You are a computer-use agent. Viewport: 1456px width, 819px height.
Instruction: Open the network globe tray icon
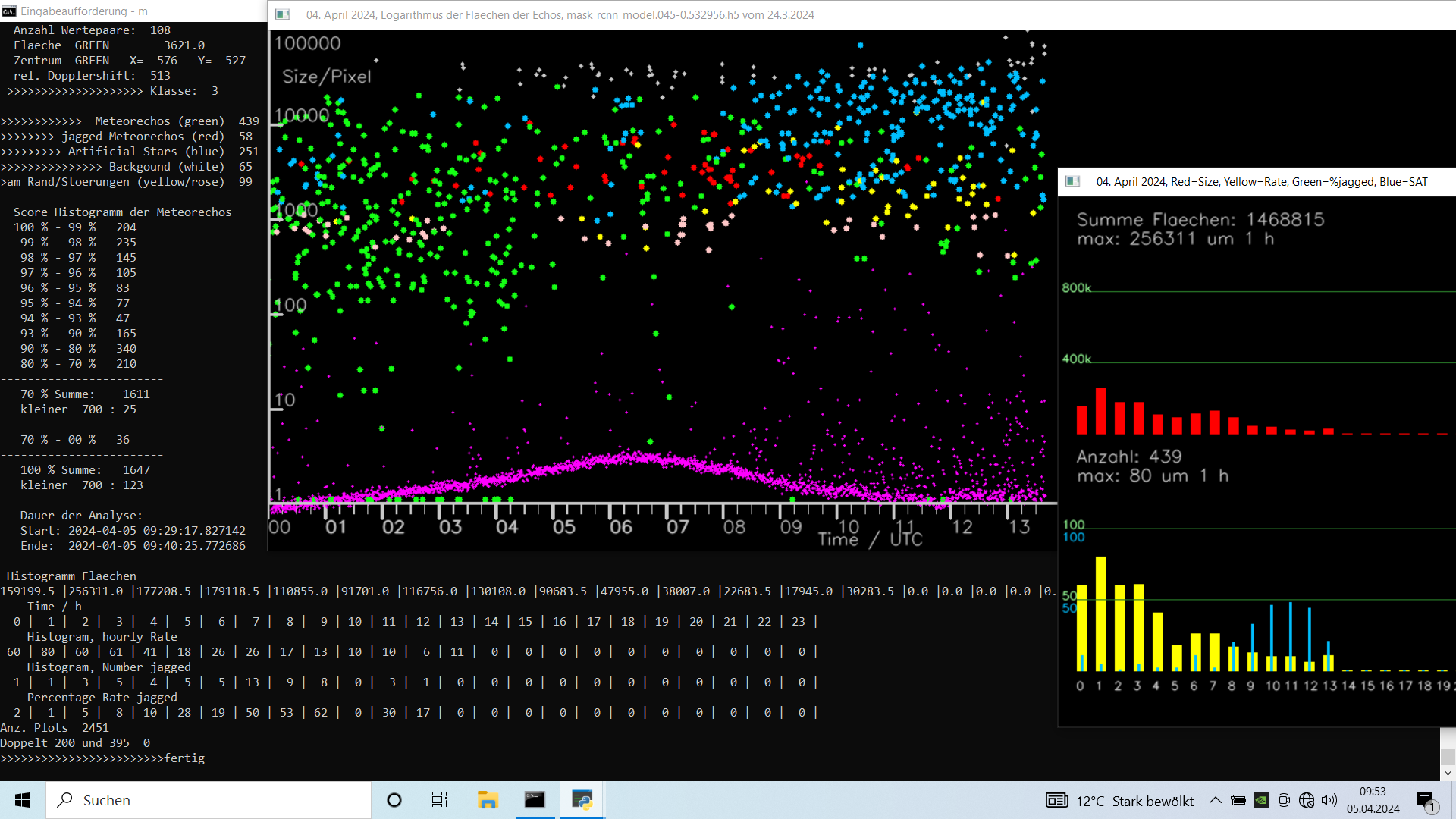(x=1307, y=800)
